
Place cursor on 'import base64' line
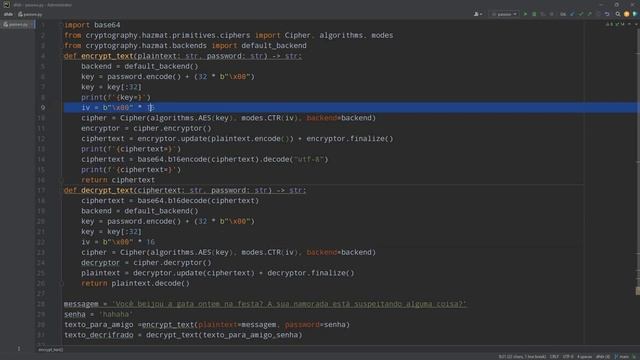tap(92, 25)
